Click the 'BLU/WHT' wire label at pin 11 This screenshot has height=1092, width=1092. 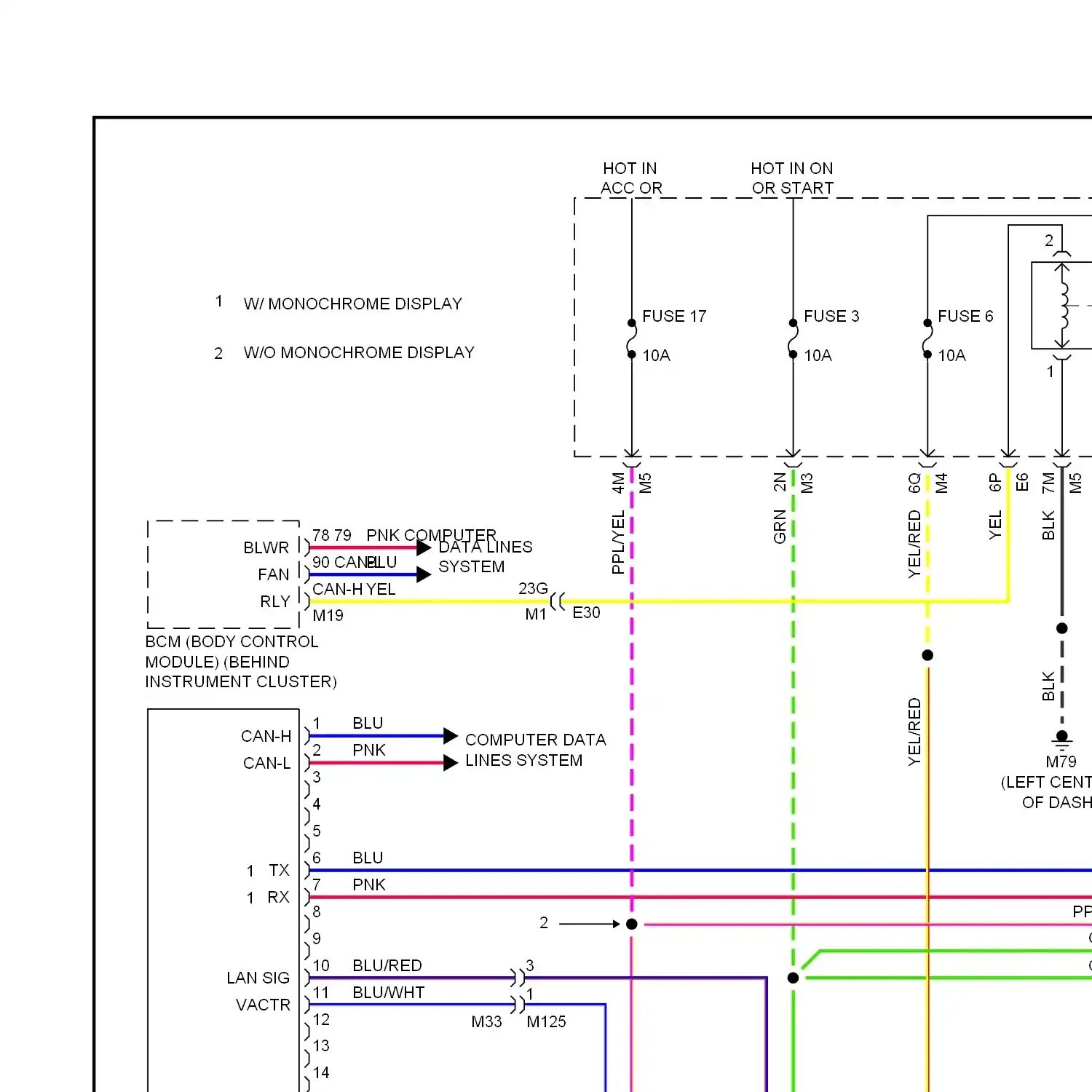pyautogui.click(x=388, y=992)
